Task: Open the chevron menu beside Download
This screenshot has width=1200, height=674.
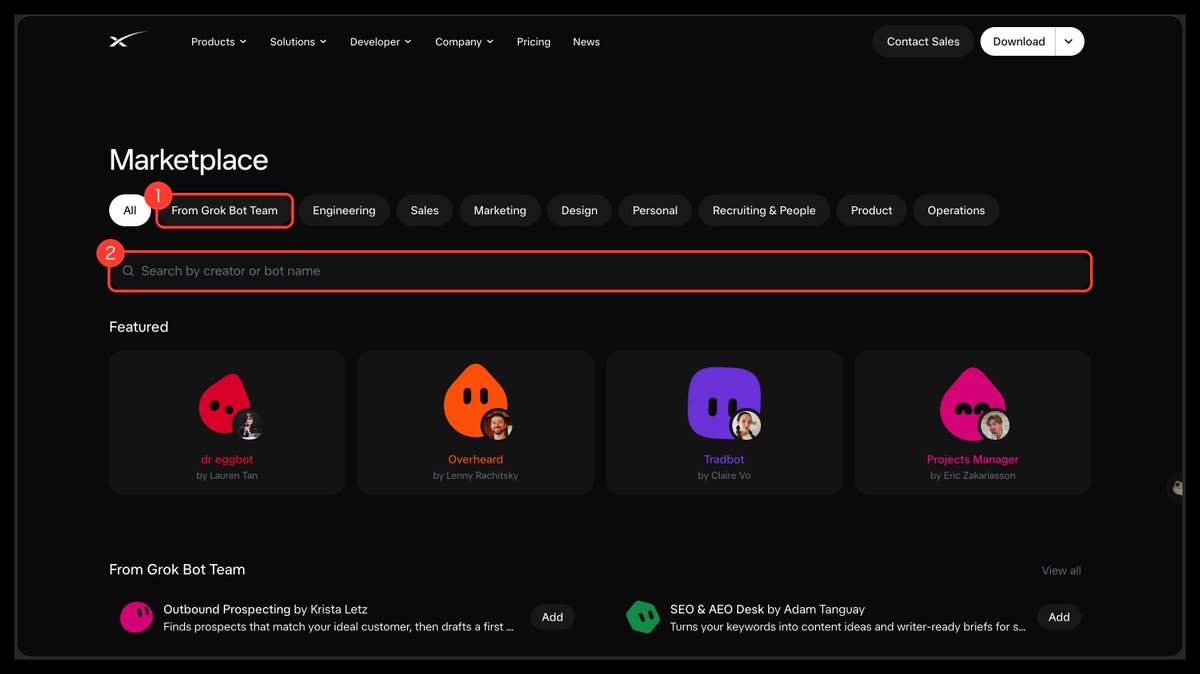Action: (1069, 41)
